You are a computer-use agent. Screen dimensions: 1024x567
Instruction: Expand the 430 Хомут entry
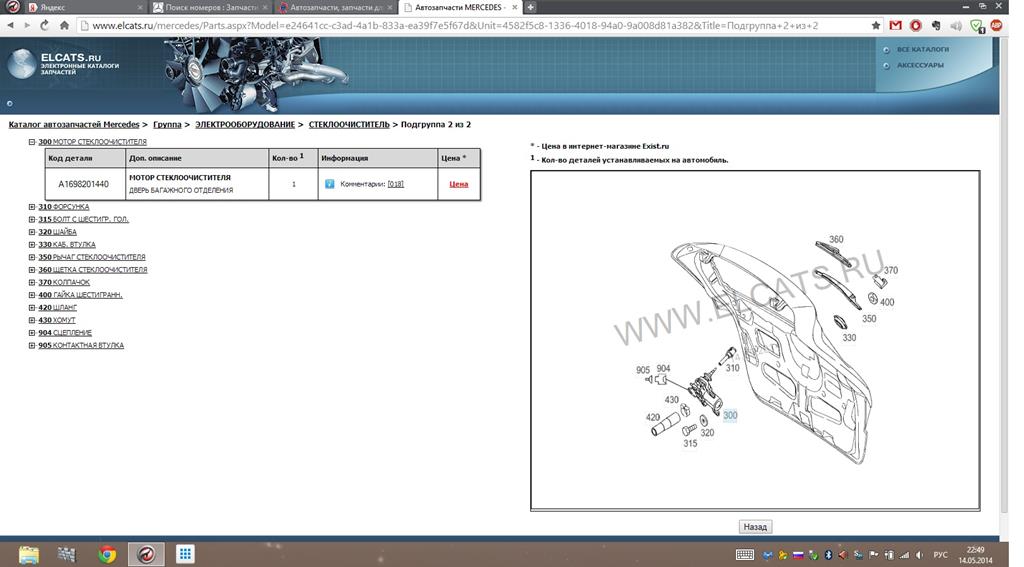32,320
